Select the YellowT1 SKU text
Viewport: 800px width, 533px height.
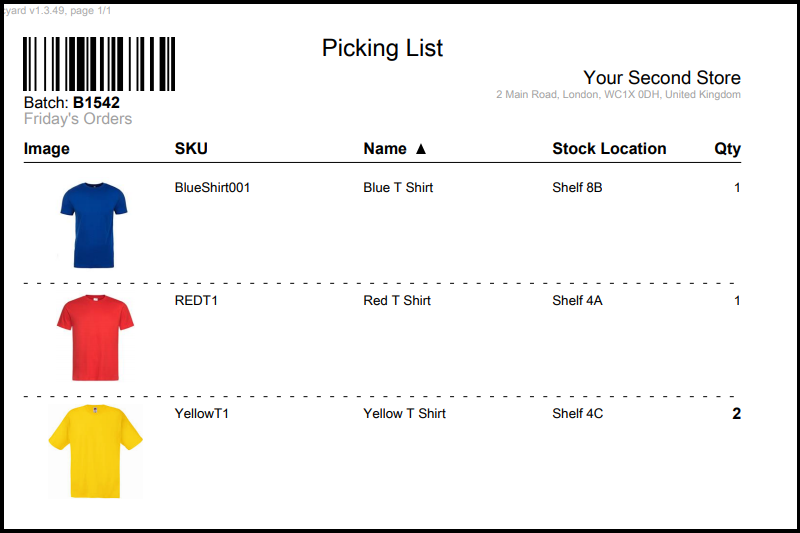[x=202, y=413]
